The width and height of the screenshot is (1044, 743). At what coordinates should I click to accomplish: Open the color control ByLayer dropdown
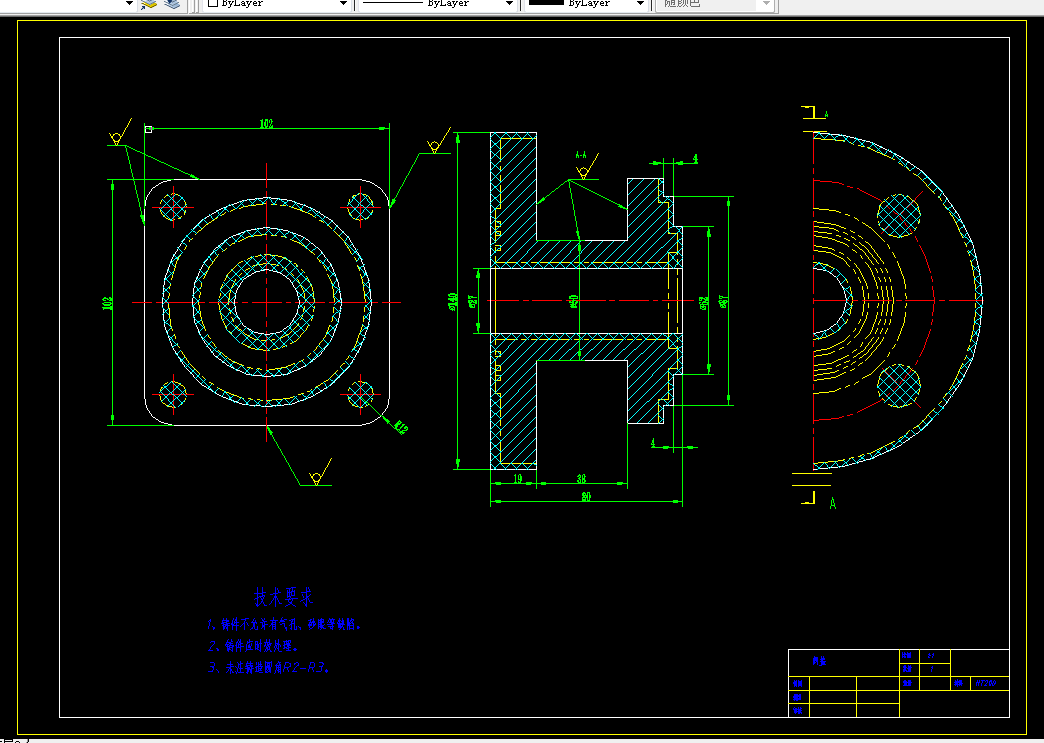pyautogui.click(x=277, y=4)
